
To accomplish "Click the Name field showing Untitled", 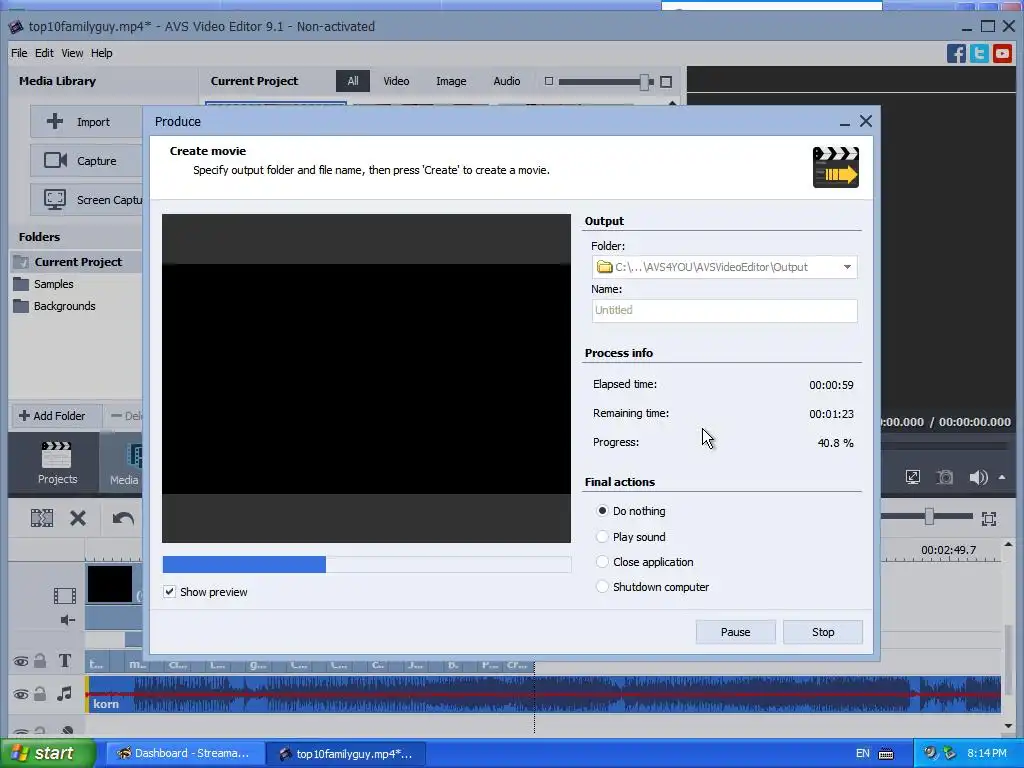I will click(724, 310).
